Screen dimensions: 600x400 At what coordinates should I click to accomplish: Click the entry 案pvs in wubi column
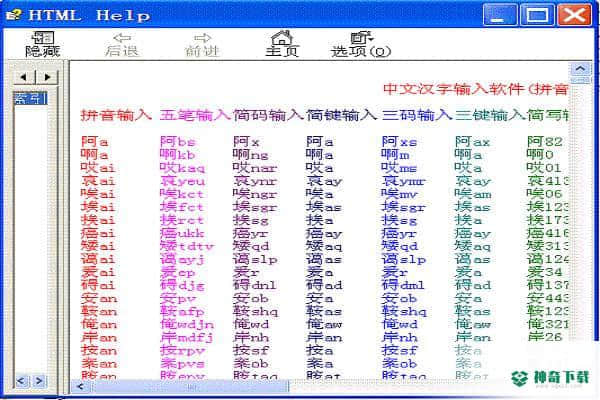click(x=182, y=363)
